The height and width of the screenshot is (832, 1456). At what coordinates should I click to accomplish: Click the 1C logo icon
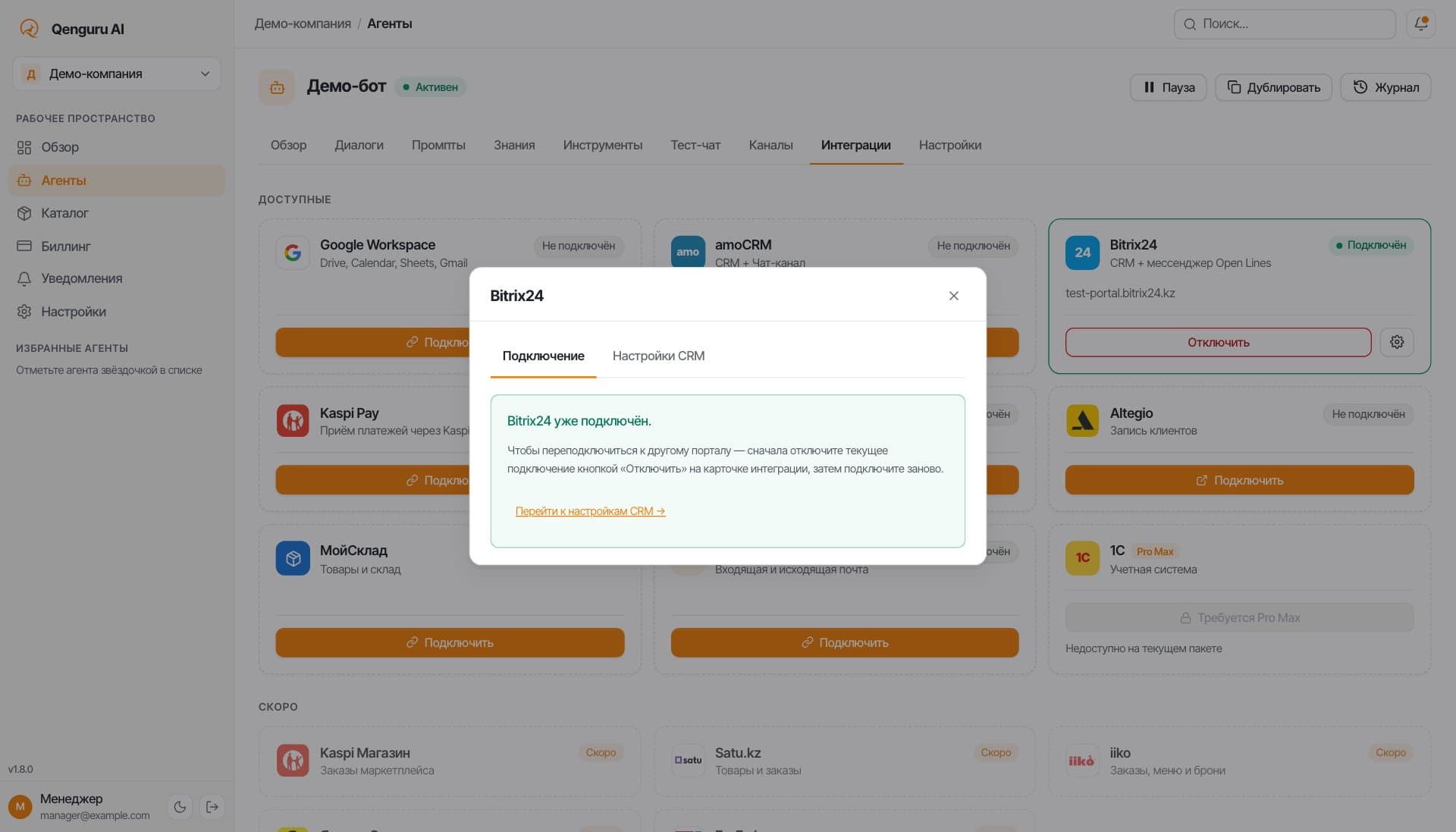[1082, 558]
